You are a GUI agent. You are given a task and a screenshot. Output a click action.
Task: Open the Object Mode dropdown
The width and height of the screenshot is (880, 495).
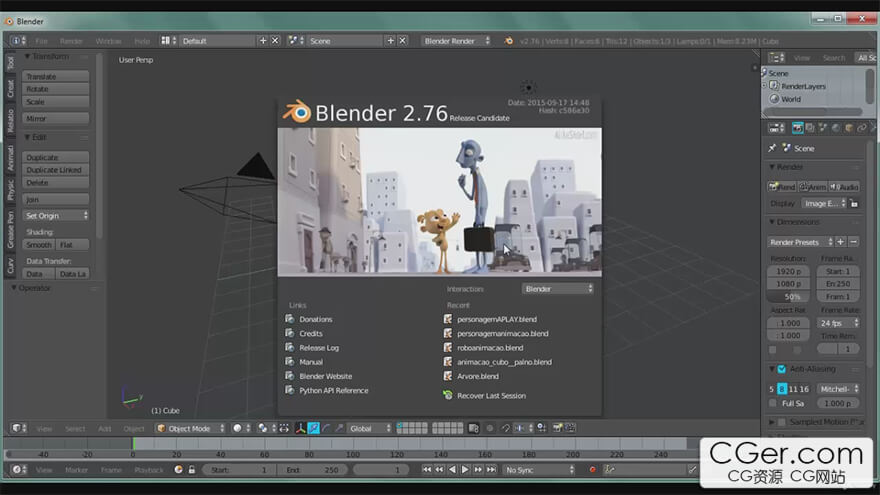coord(190,428)
